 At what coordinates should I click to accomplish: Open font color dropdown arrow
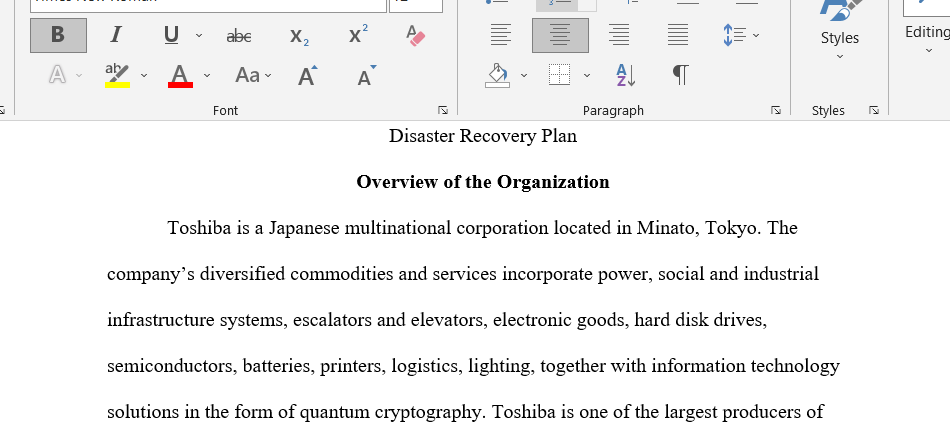207,76
